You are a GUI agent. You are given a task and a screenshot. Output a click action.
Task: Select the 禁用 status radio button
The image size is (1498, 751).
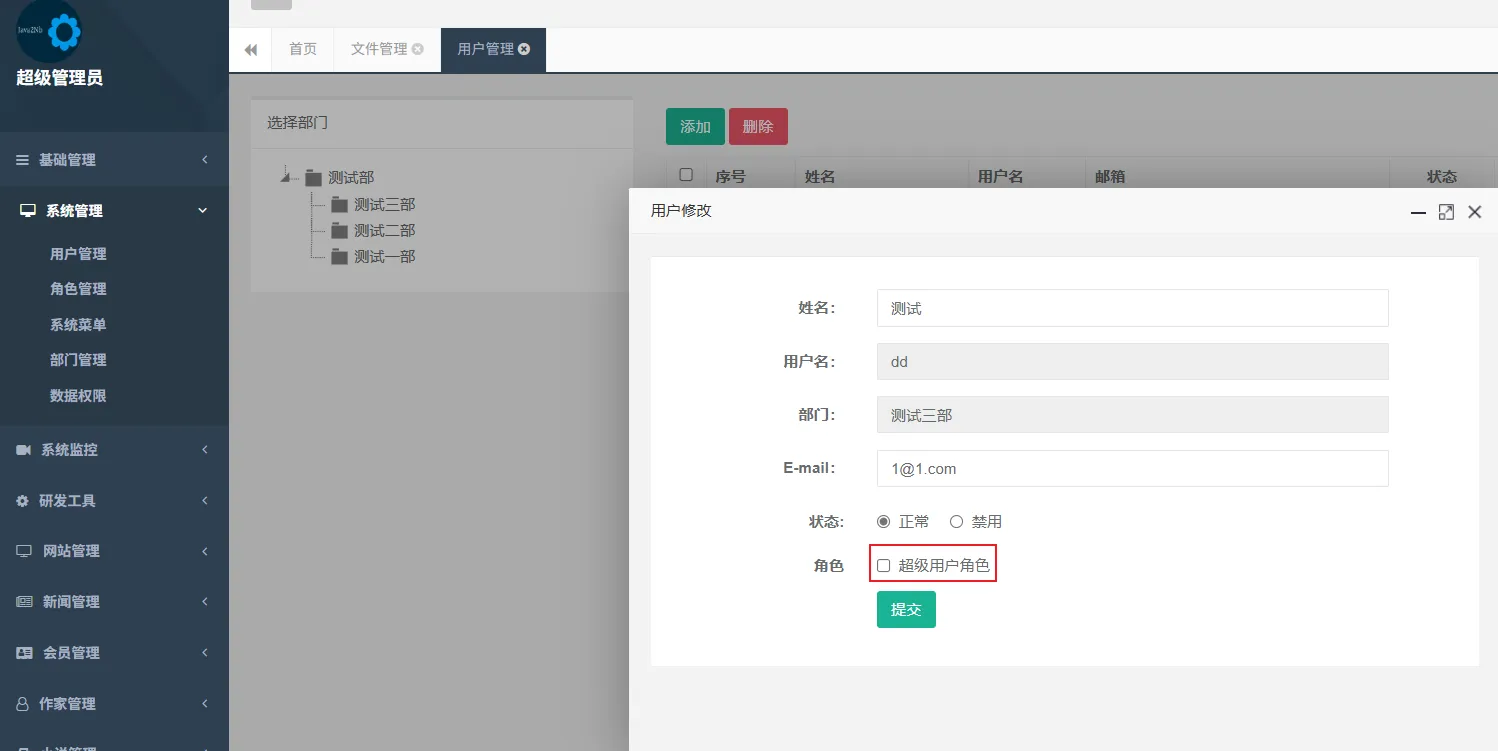[956, 522]
